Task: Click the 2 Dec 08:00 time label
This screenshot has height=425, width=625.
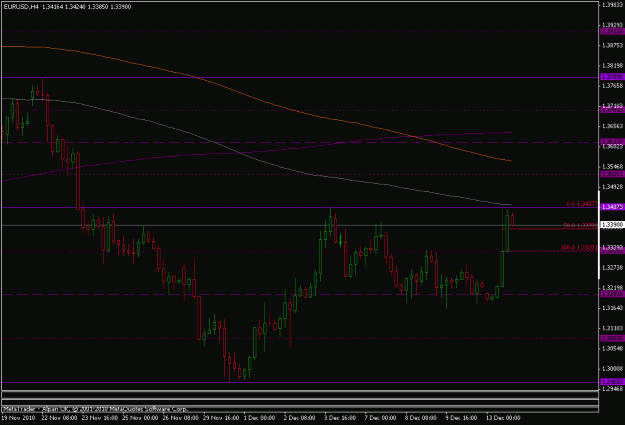Action: pos(300,418)
